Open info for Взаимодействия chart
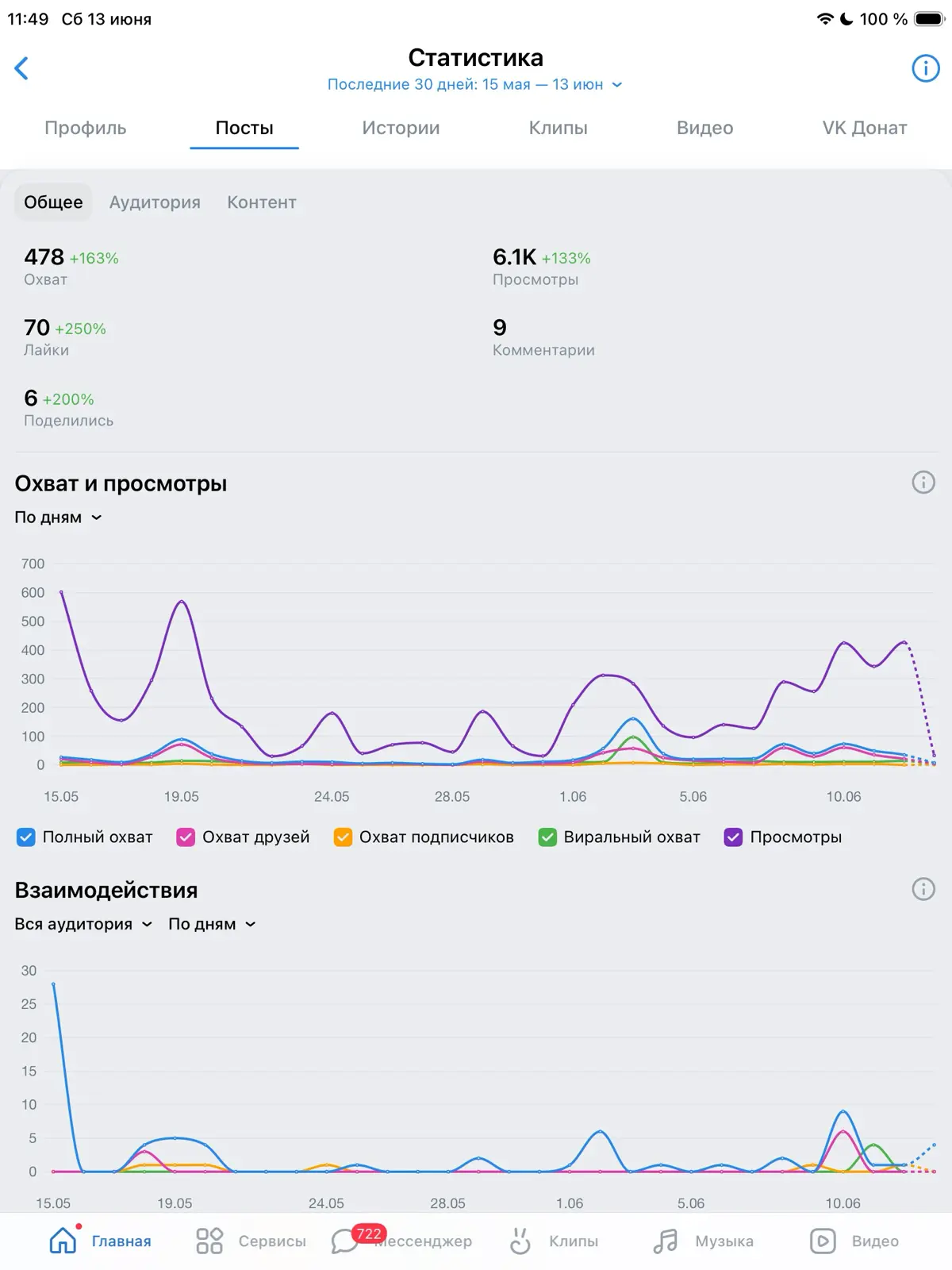This screenshot has width=952, height=1270. point(923,889)
